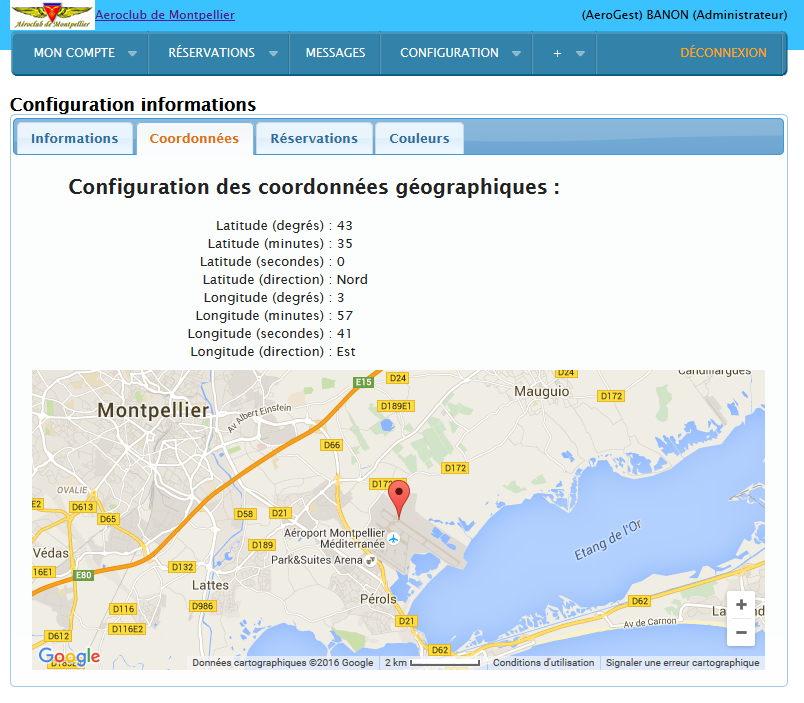This screenshot has width=804, height=703.
Task: Click the Longitude (direction) value Est
Action: tap(346, 352)
